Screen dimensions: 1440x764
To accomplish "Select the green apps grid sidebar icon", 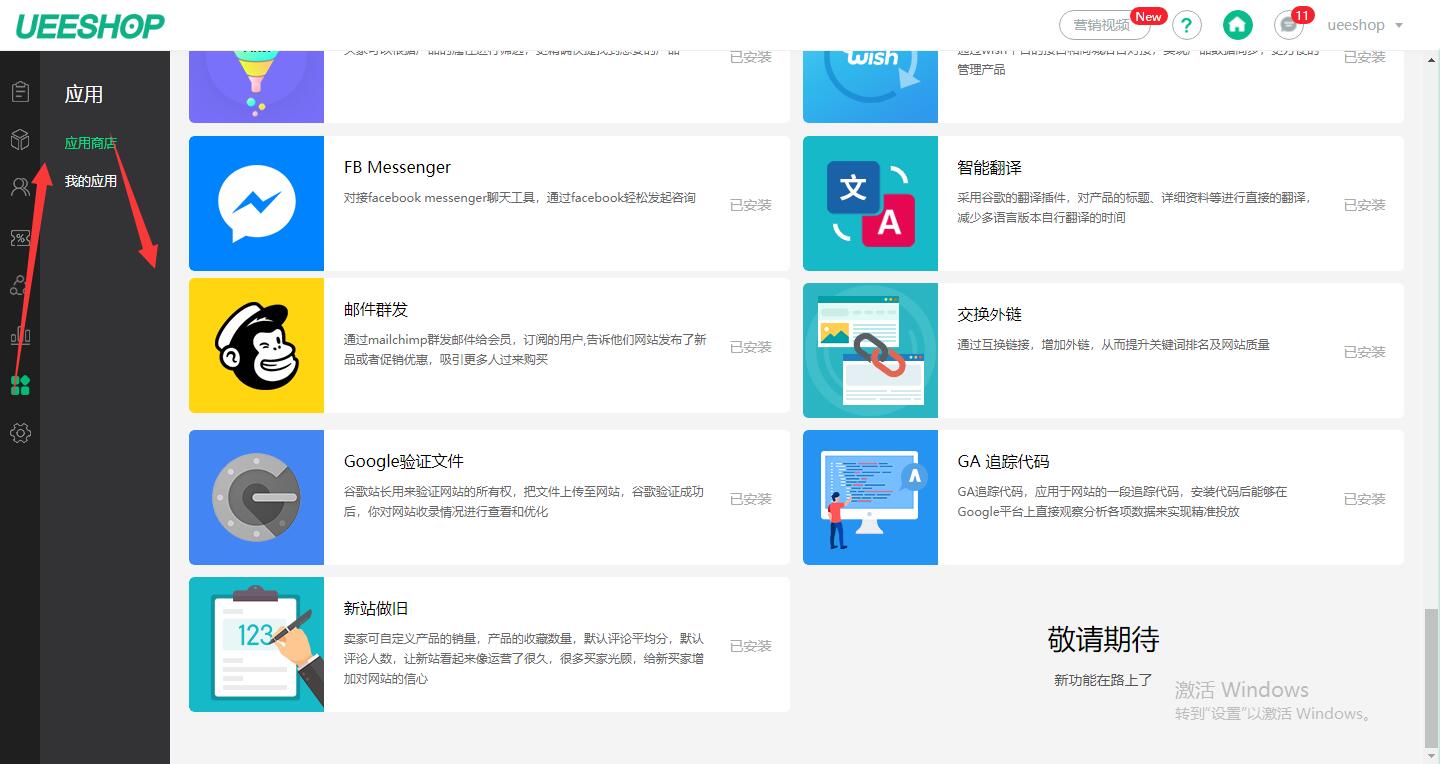I will point(20,385).
